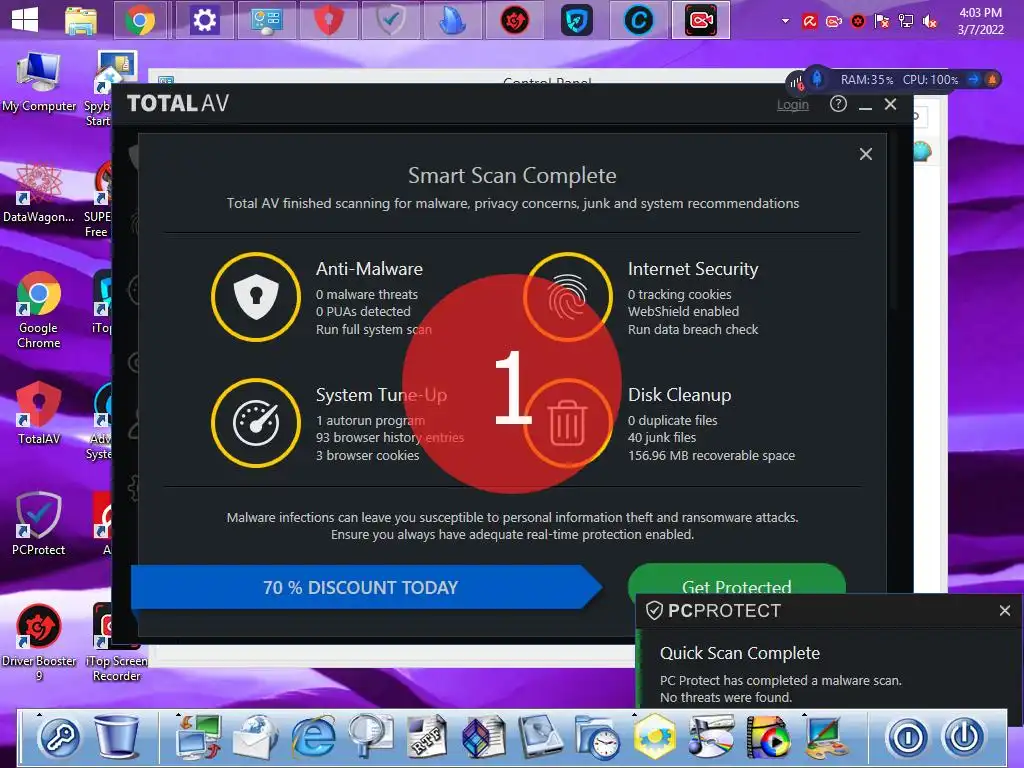Viewport: 1024px width, 768px height.
Task: Click the Login link in TotalAV
Action: (792, 104)
